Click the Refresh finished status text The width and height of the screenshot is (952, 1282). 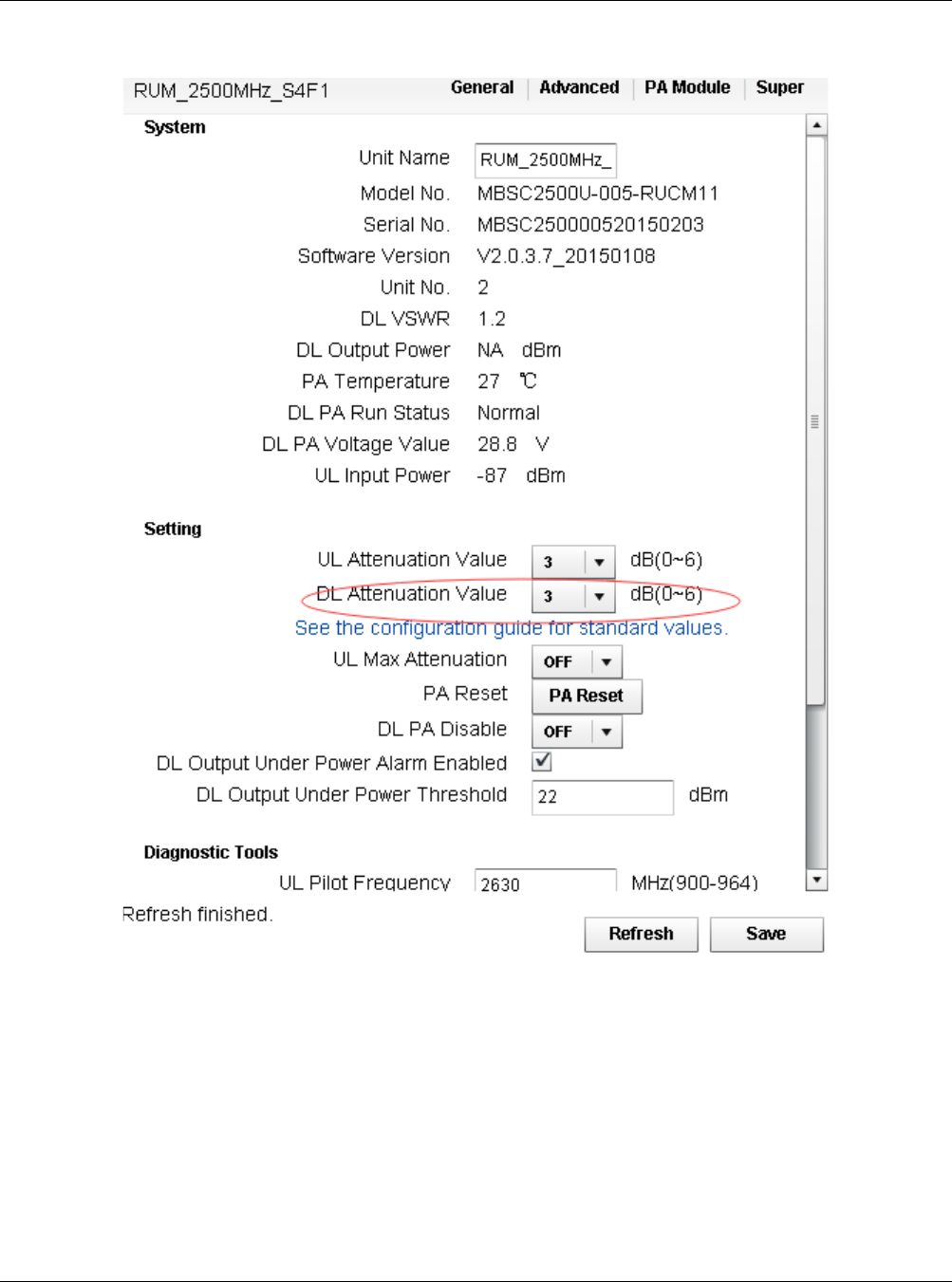coord(197,914)
